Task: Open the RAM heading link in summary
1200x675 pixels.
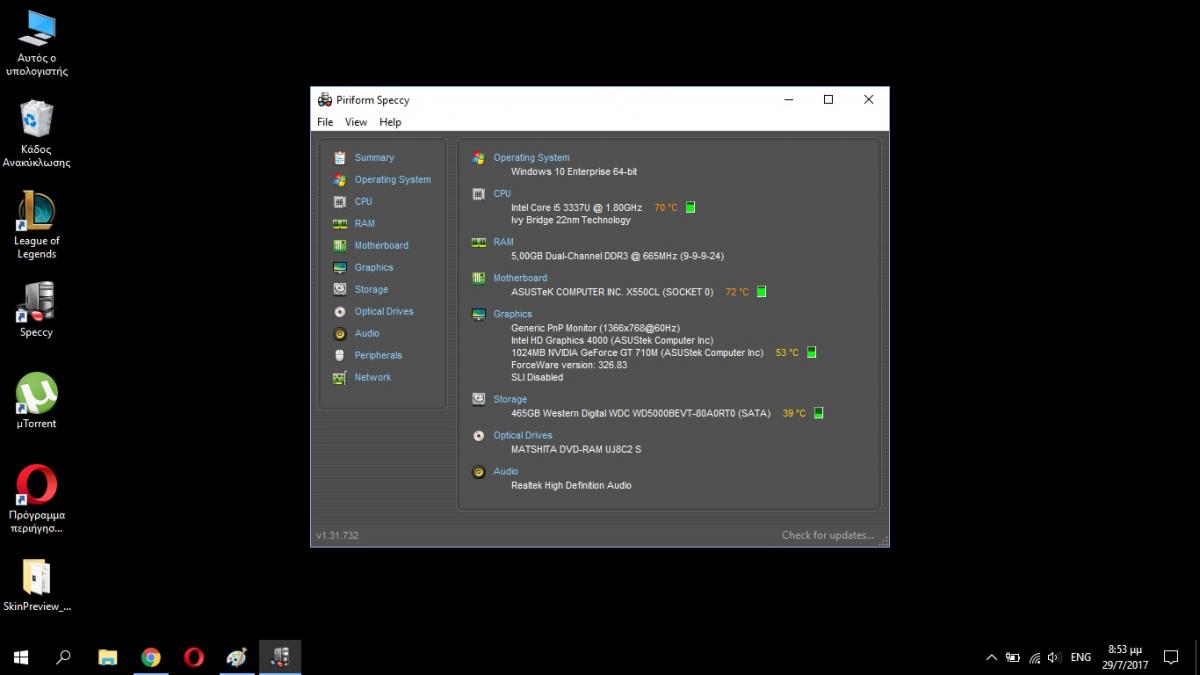Action: 503,242
